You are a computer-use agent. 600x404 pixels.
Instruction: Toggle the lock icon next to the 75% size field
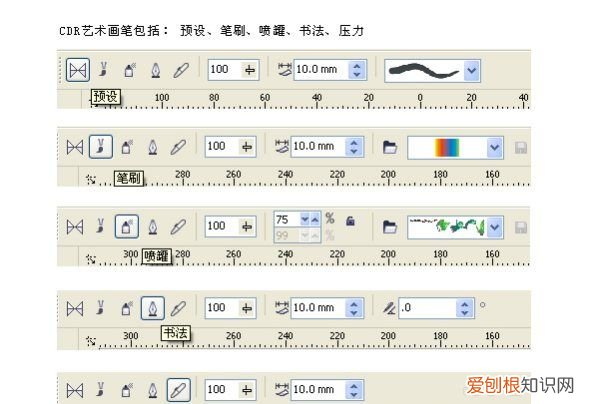350,221
